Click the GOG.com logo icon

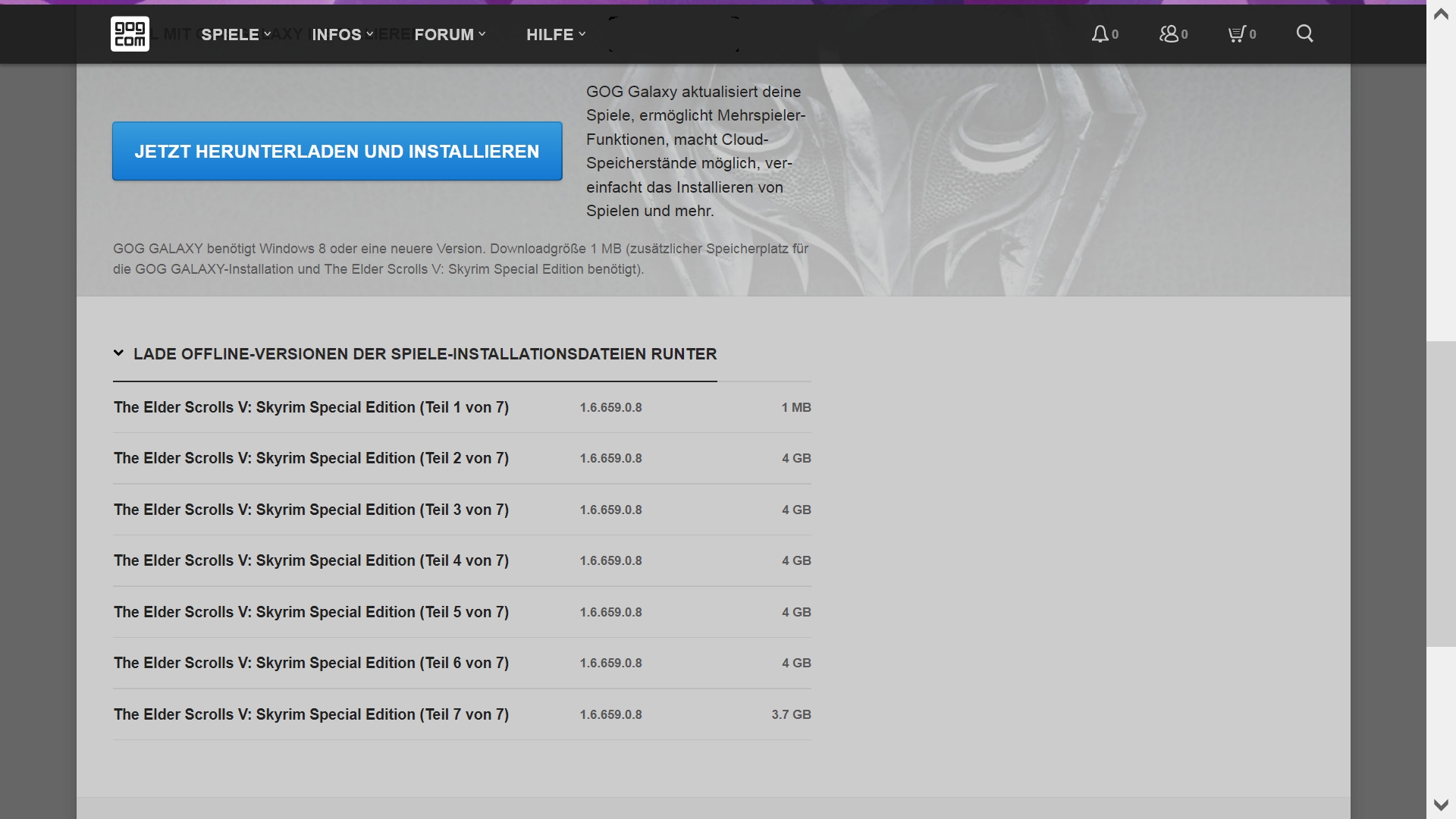[x=130, y=34]
